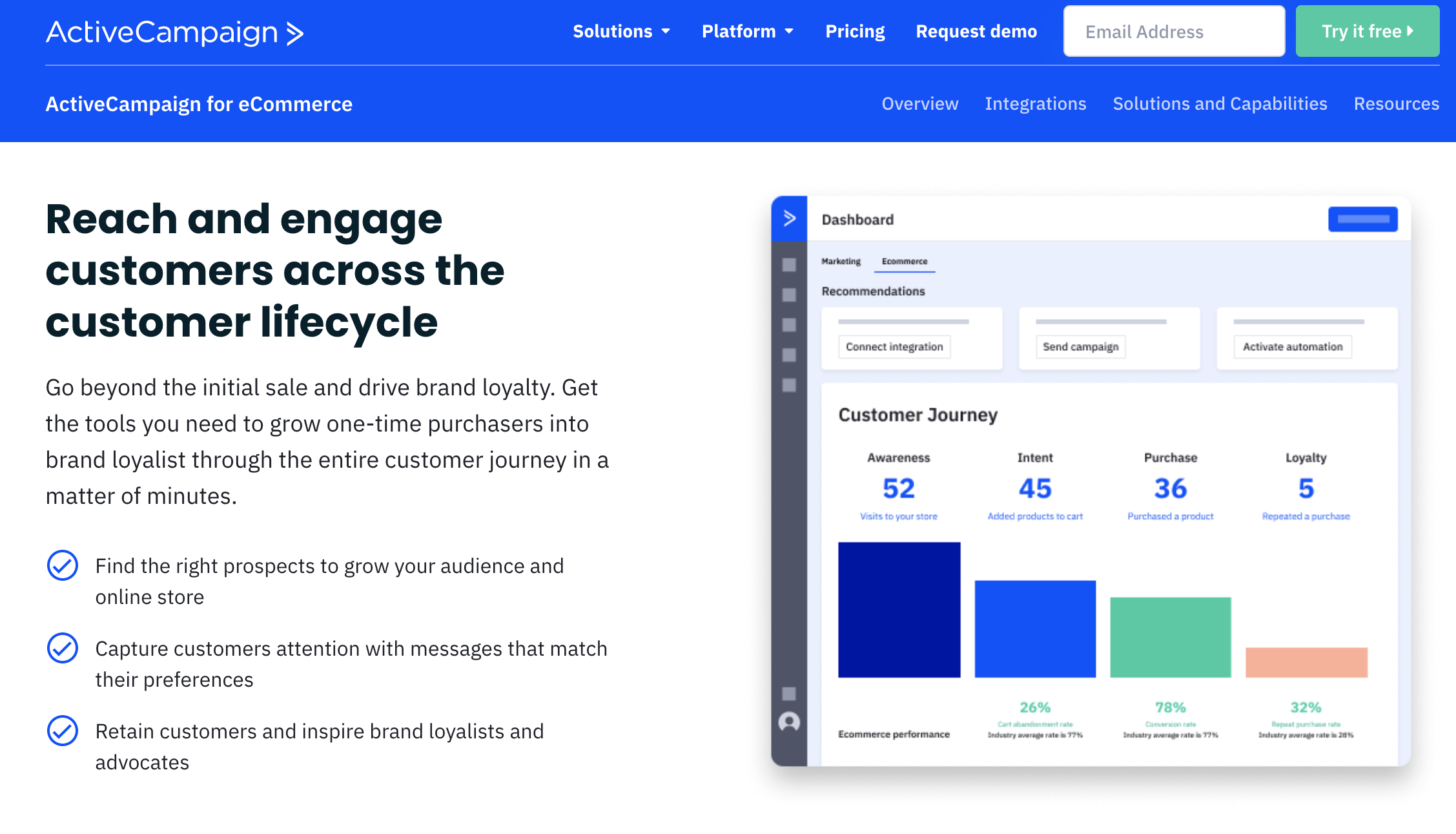
Task: Open the Integrations tab
Action: point(1036,104)
